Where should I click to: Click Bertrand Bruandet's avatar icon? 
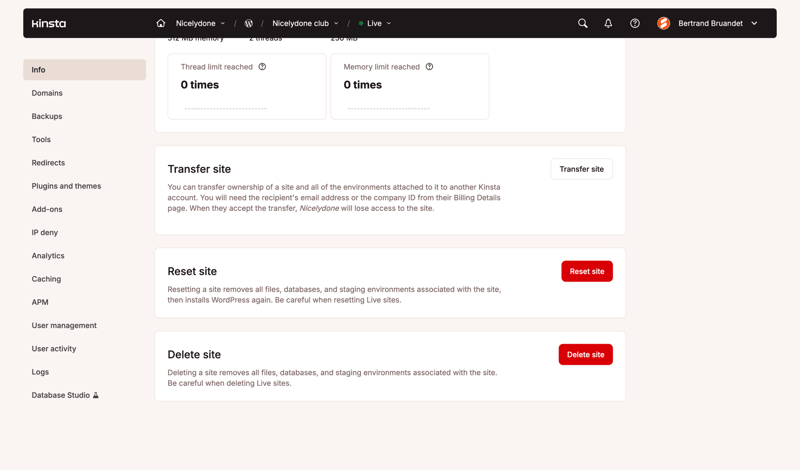pos(663,23)
